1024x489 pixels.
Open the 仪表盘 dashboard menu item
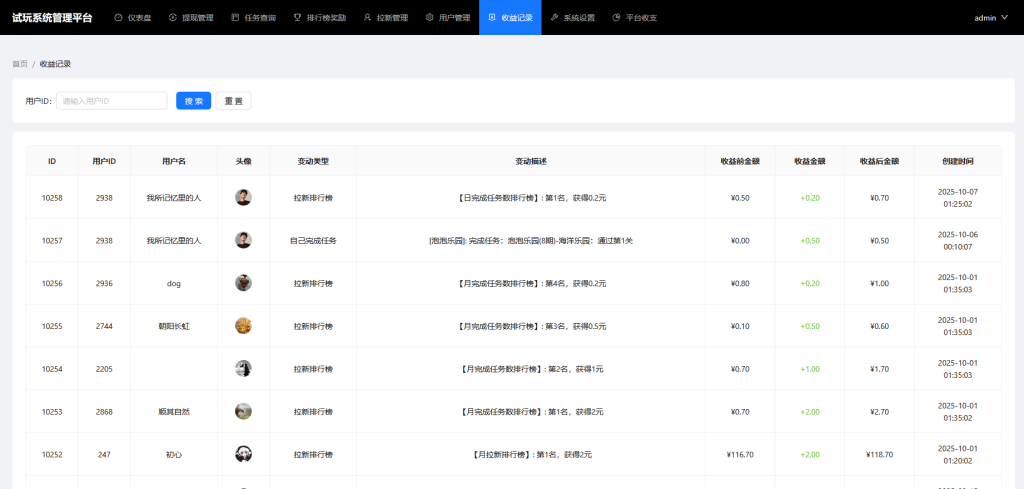[132, 18]
